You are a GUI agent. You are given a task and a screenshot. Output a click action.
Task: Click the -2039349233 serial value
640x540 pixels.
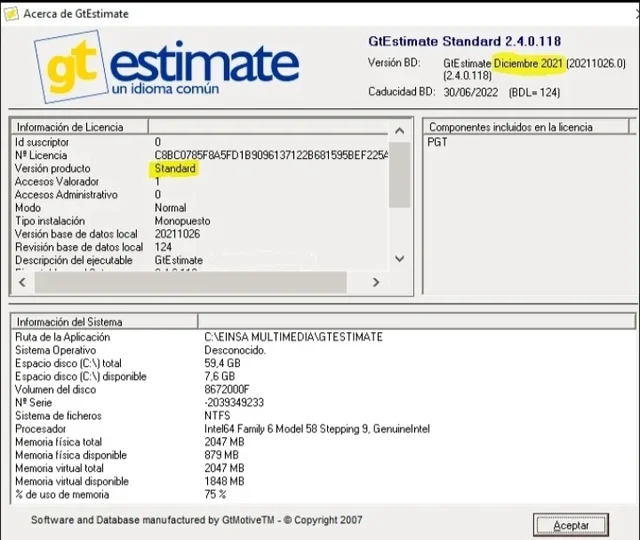(x=234, y=402)
